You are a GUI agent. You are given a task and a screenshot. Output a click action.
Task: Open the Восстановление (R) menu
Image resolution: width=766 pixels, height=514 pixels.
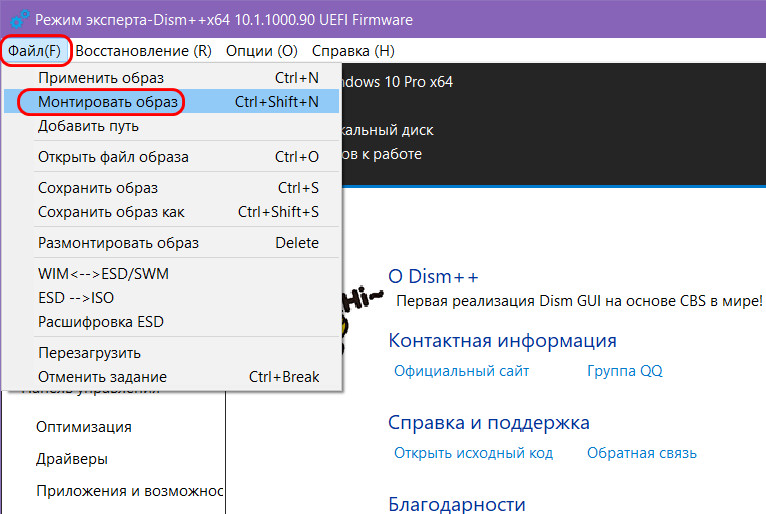coord(144,50)
